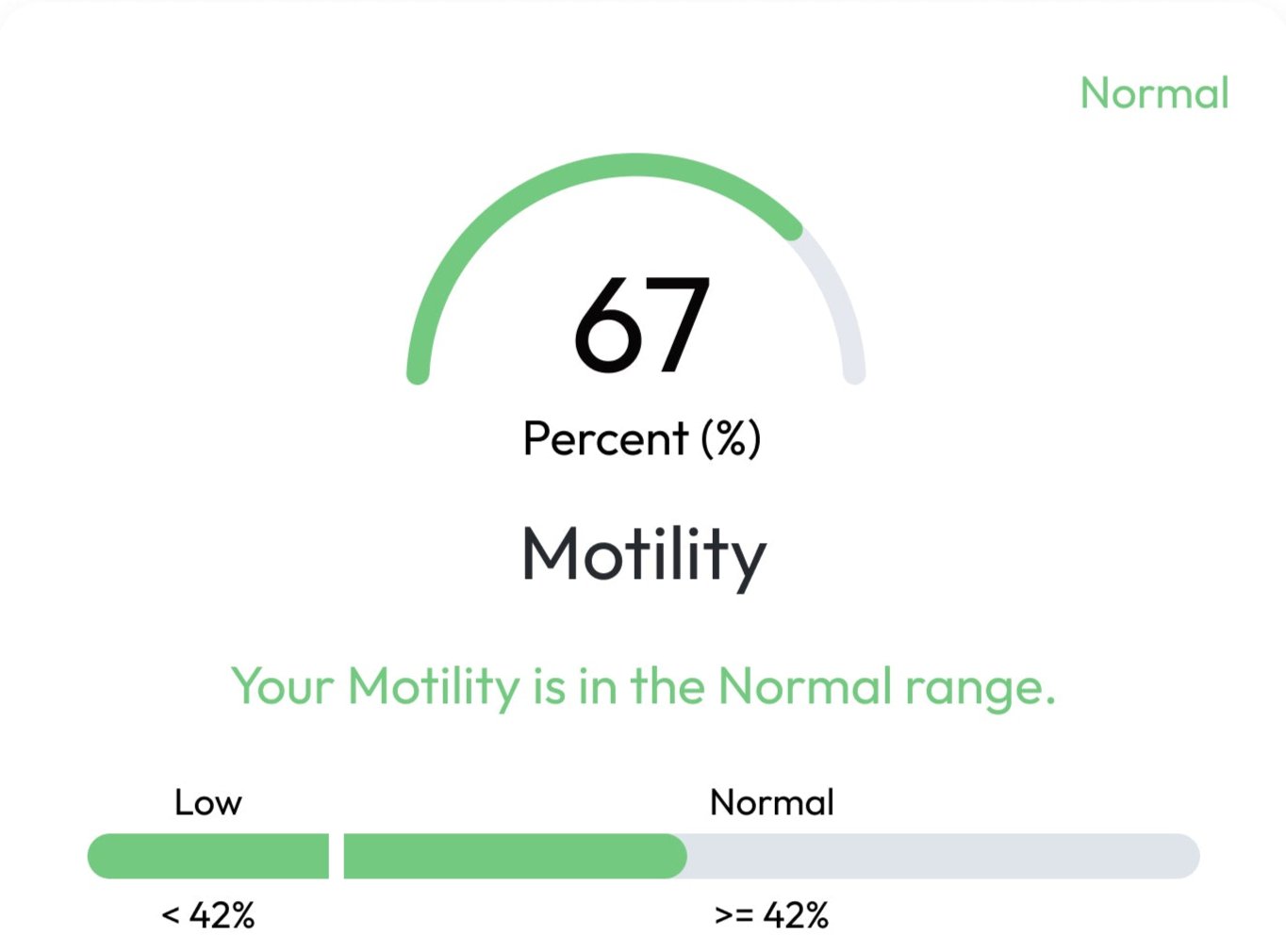
Task: Open the Motility heading
Action: pyautogui.click(x=644, y=554)
